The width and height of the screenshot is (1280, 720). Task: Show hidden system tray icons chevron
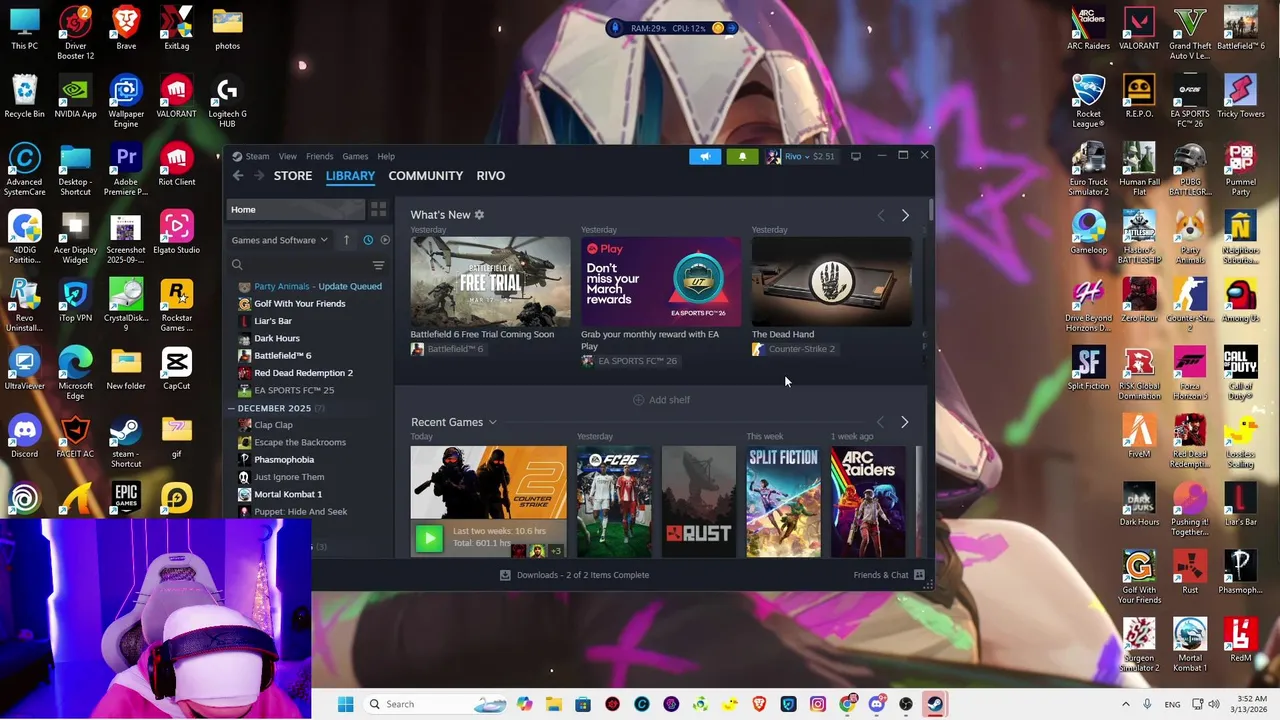(1125, 704)
